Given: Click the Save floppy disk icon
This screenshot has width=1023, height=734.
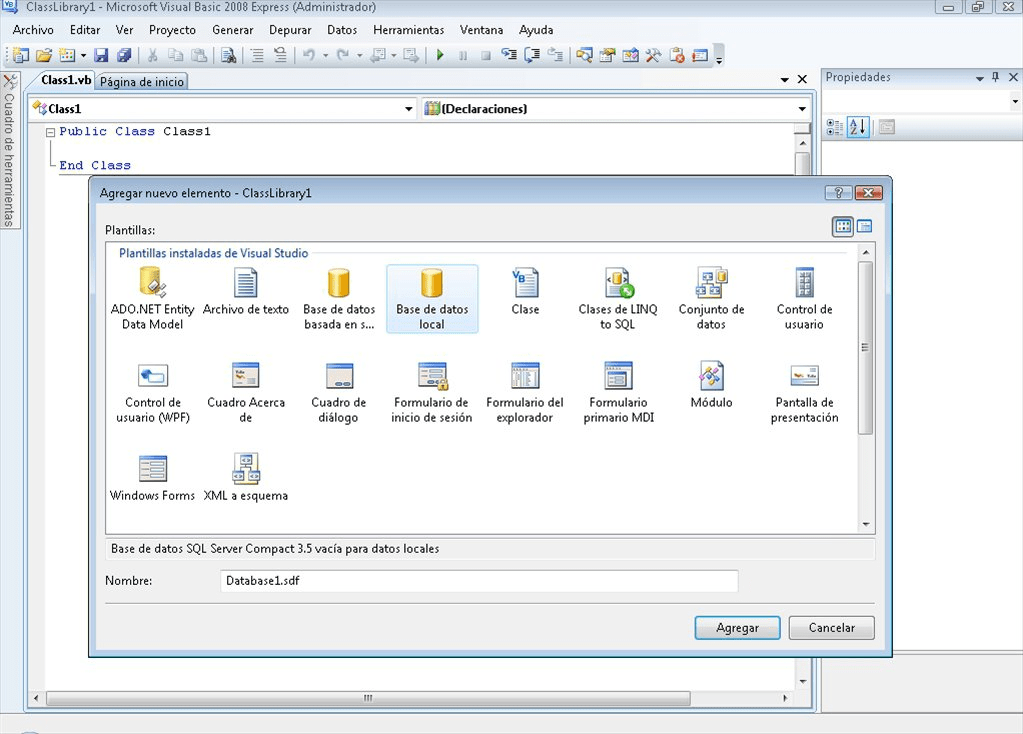Looking at the screenshot, I should tap(100, 55).
